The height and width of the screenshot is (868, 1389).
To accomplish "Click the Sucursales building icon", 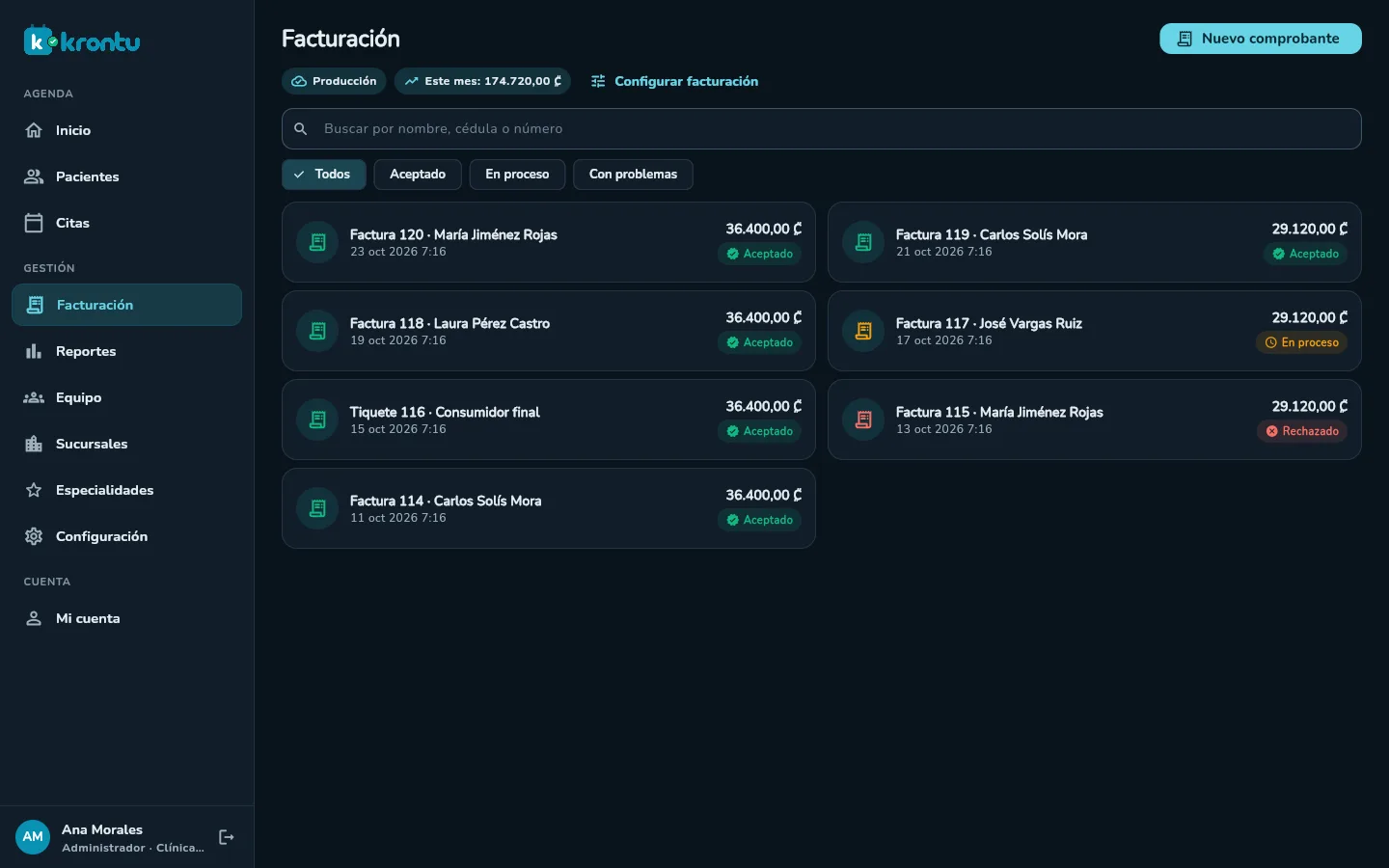I will coord(34,444).
